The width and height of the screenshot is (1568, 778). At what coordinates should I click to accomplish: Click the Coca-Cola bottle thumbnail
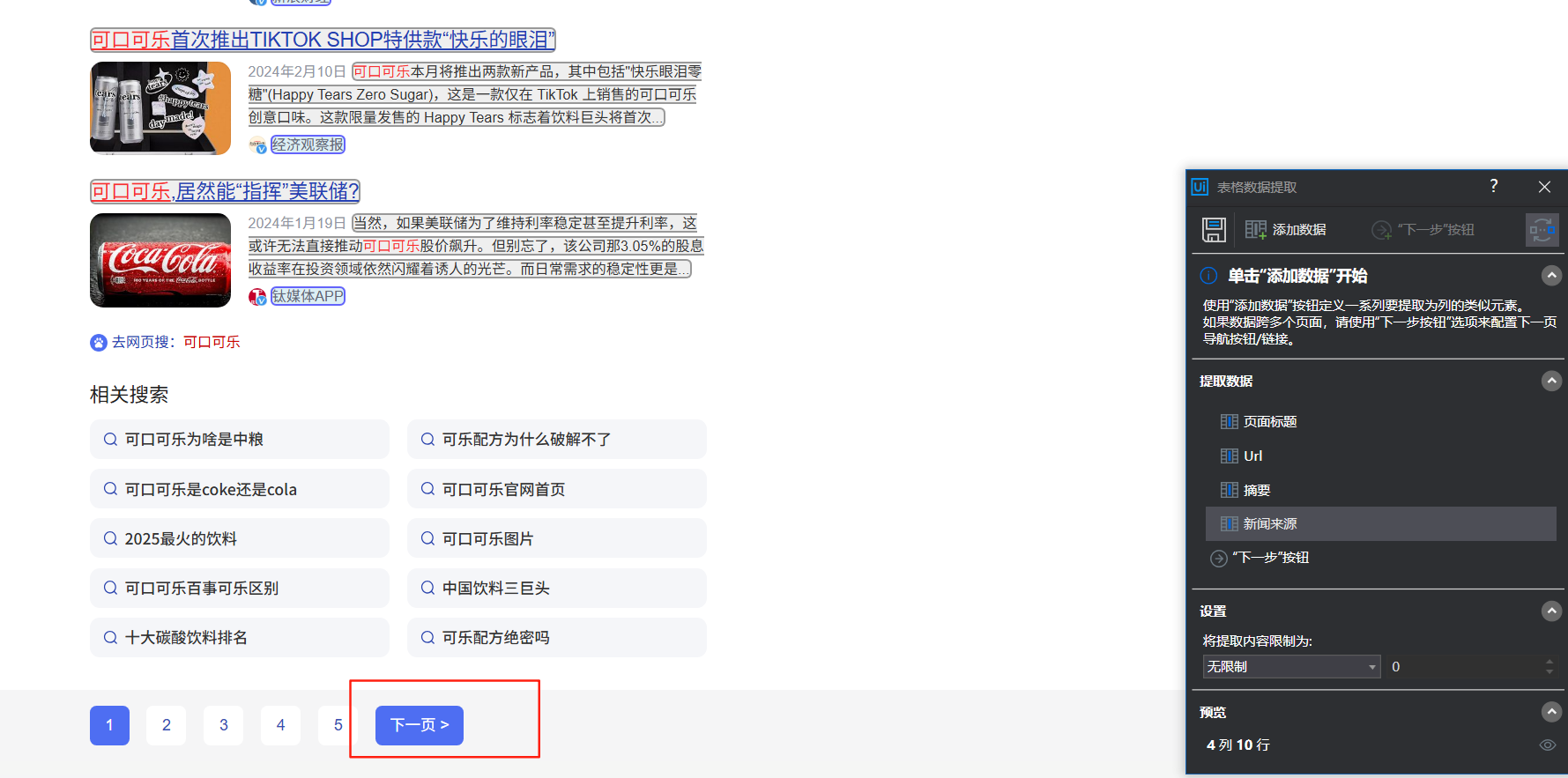[x=160, y=261]
